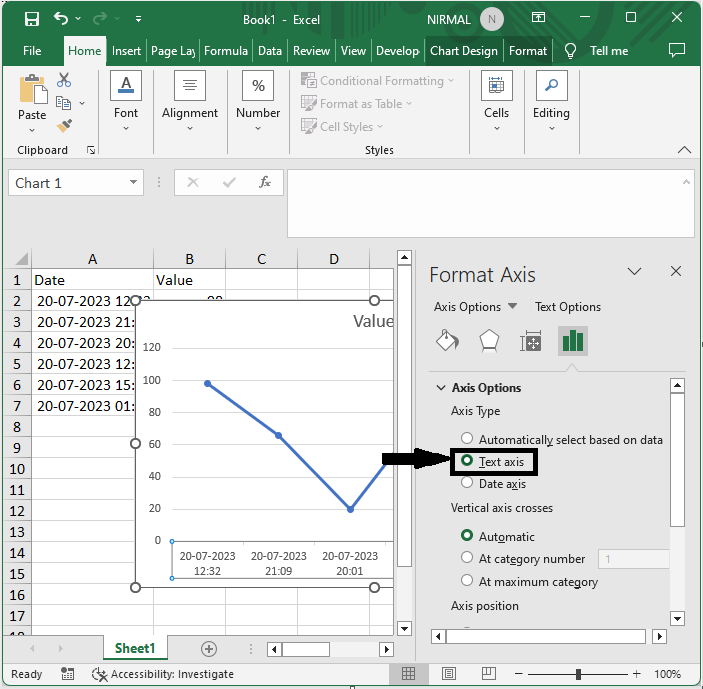Click the Insert Function fx icon
Image resolution: width=703 pixels, height=689 pixels.
click(x=265, y=182)
